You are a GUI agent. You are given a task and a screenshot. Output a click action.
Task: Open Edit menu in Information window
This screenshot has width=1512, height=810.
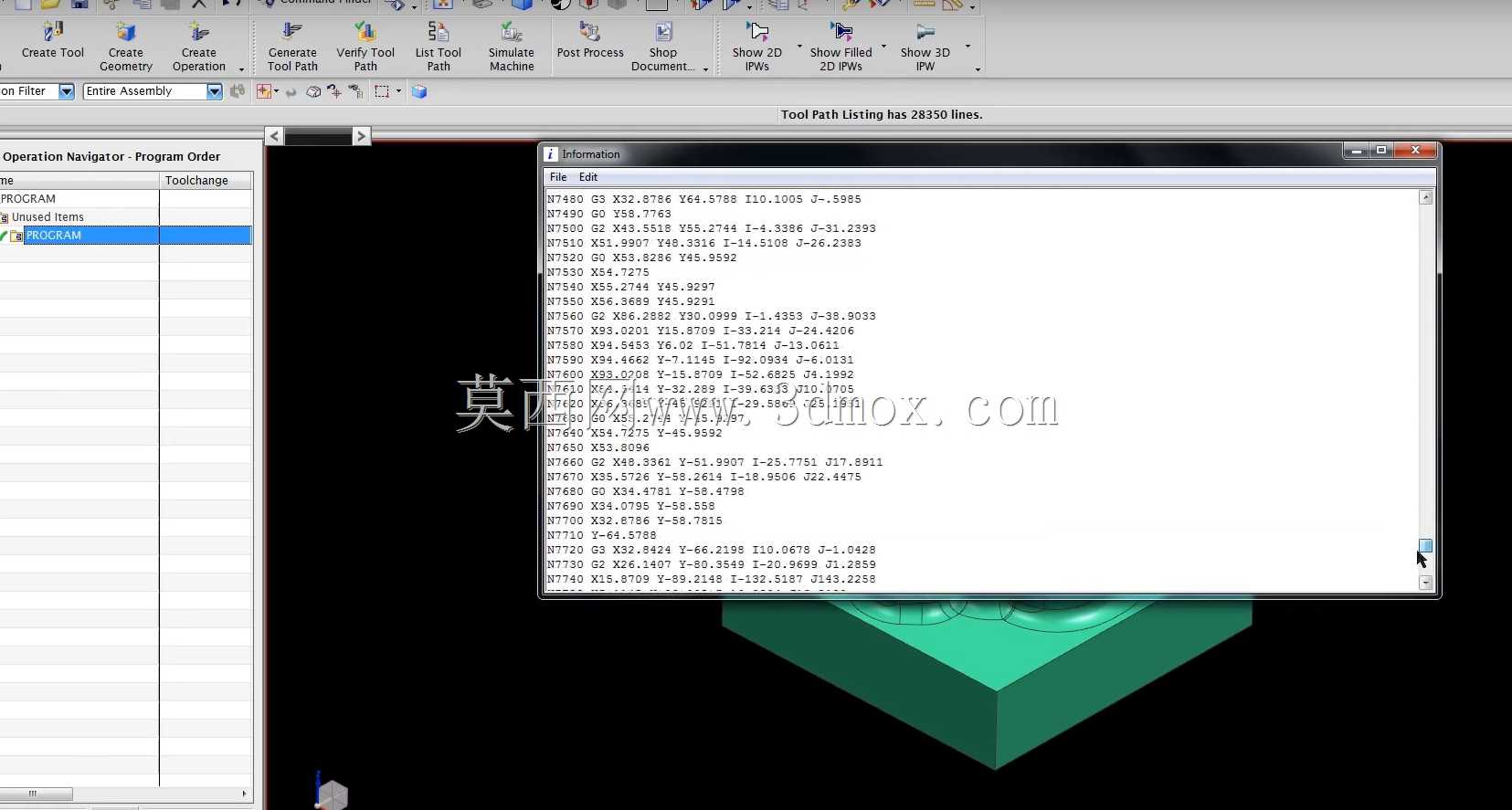coord(588,177)
